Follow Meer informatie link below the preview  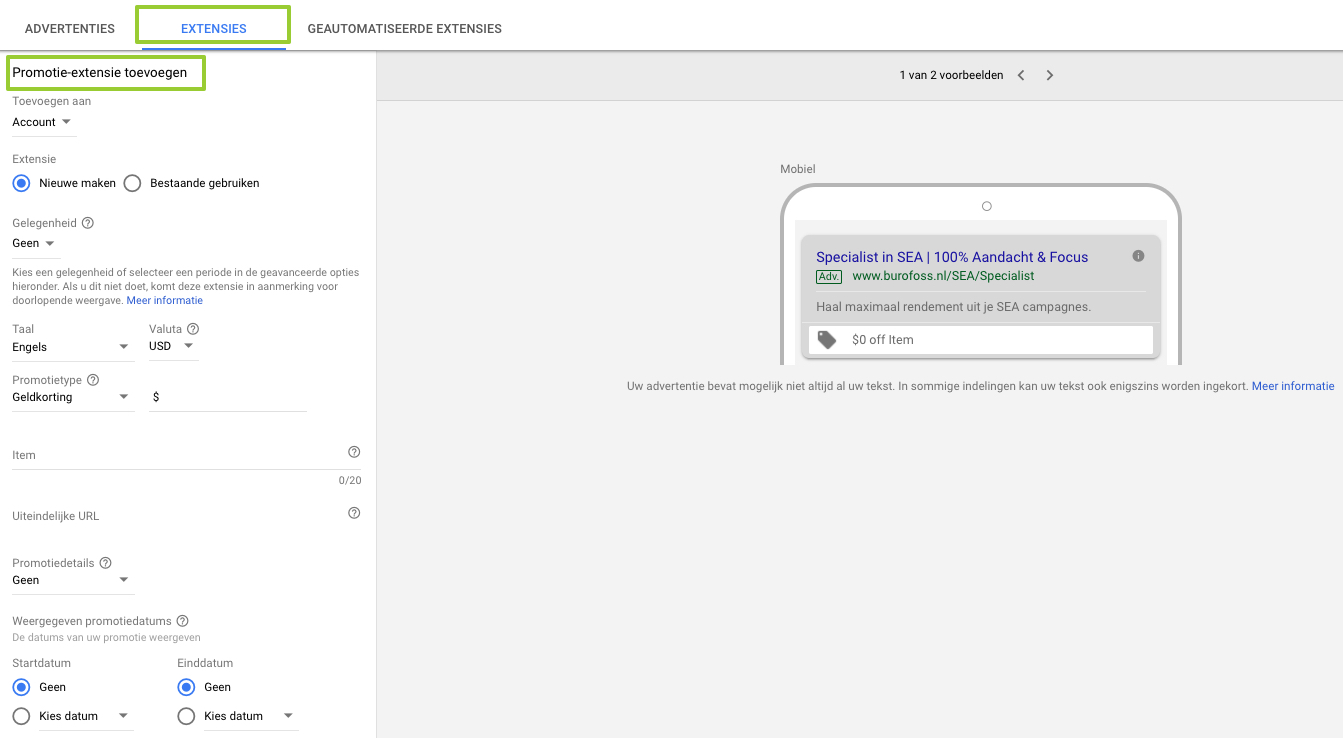[x=1293, y=386]
